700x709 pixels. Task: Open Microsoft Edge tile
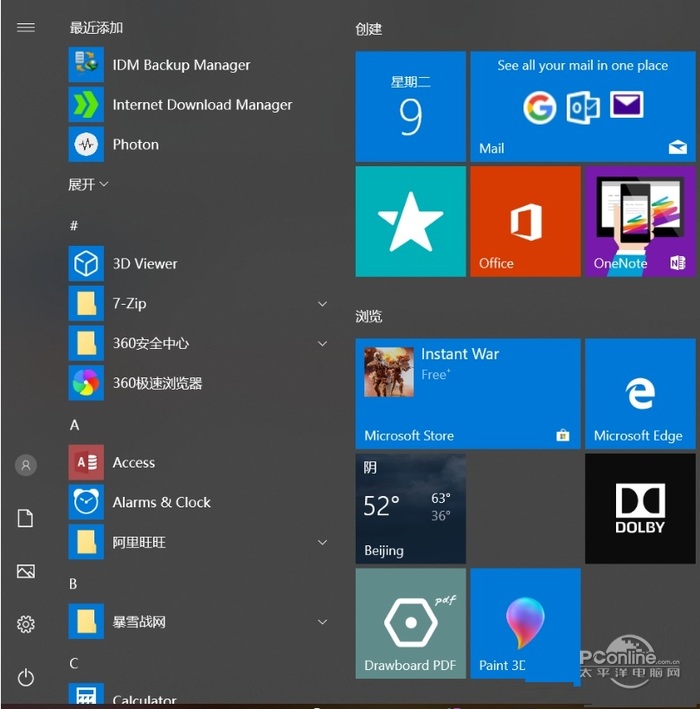tap(640, 394)
